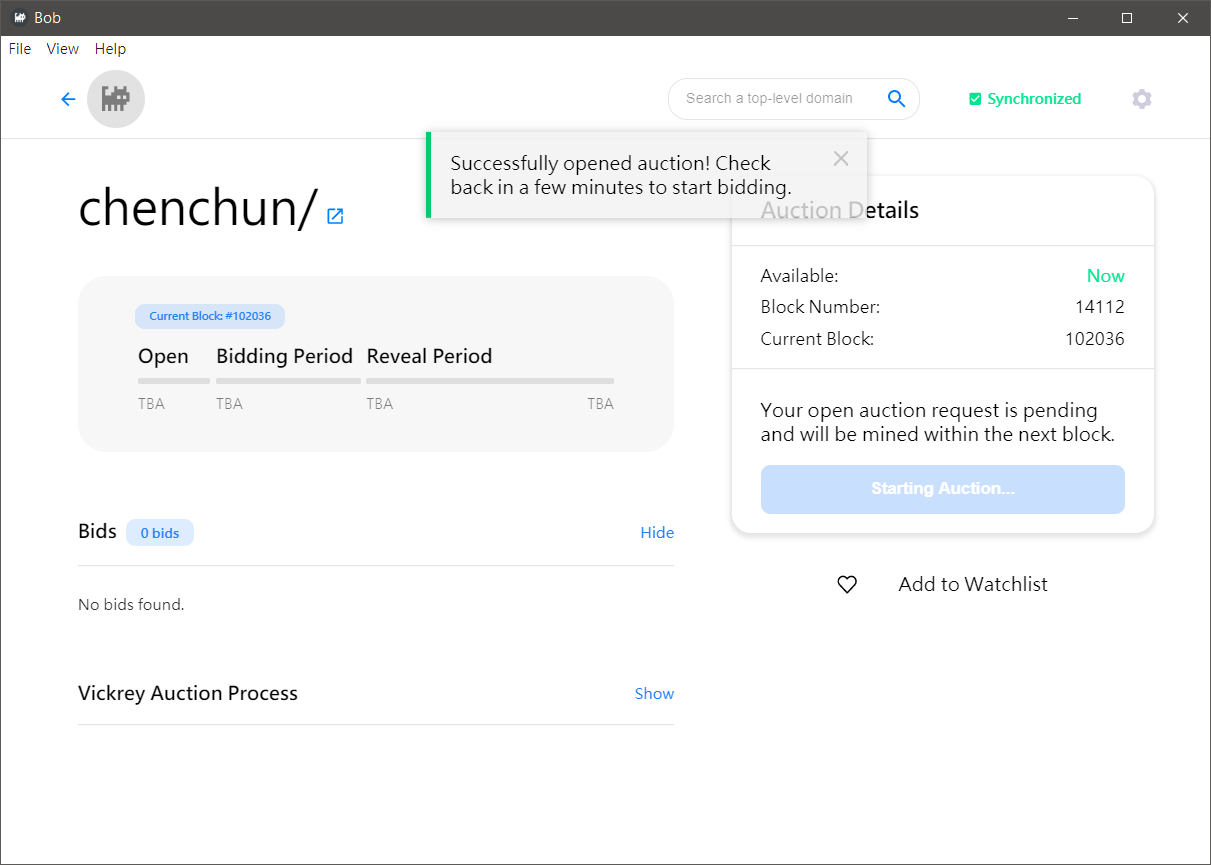Open the File menu

tap(20, 49)
